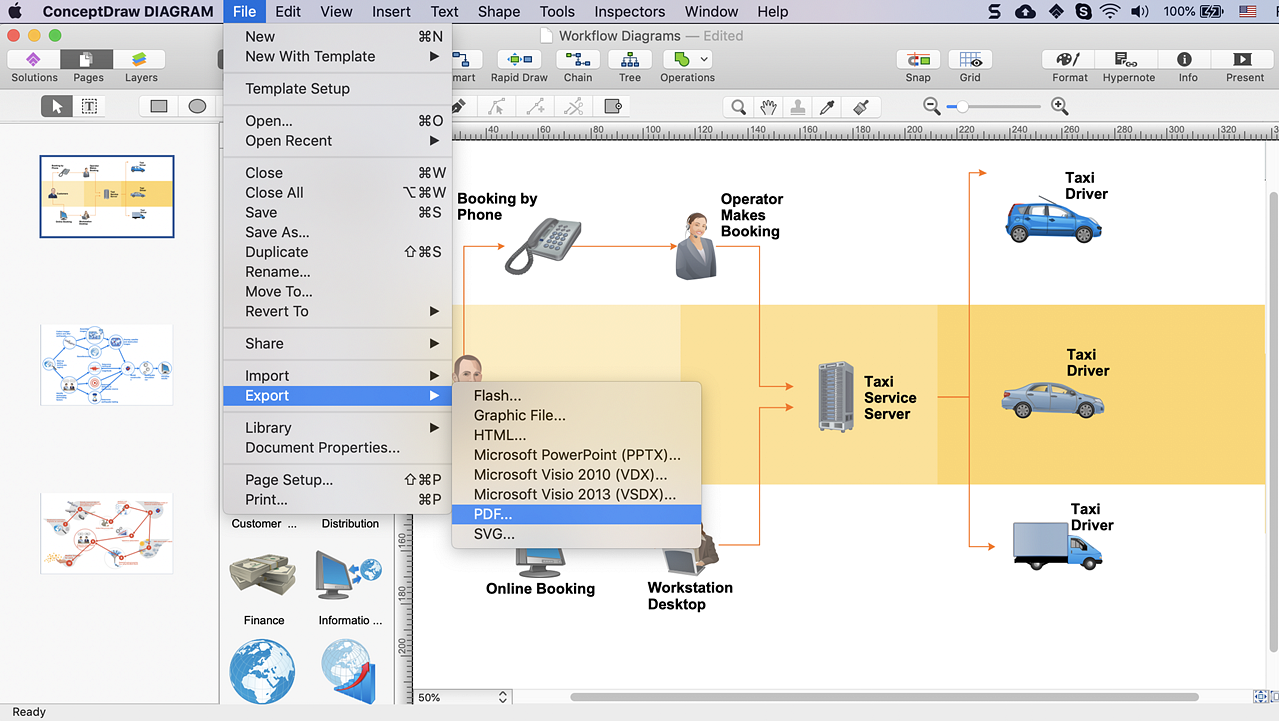Click the zoom in magnifier
Screen dimensions: 1280x721
coord(1060,106)
